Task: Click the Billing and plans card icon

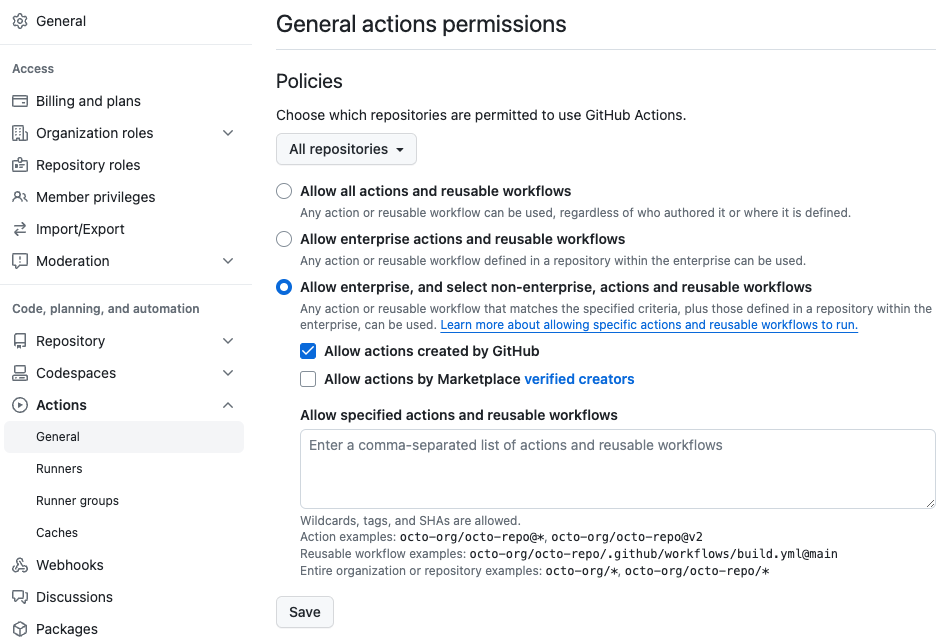Action: pyautogui.click(x=20, y=100)
